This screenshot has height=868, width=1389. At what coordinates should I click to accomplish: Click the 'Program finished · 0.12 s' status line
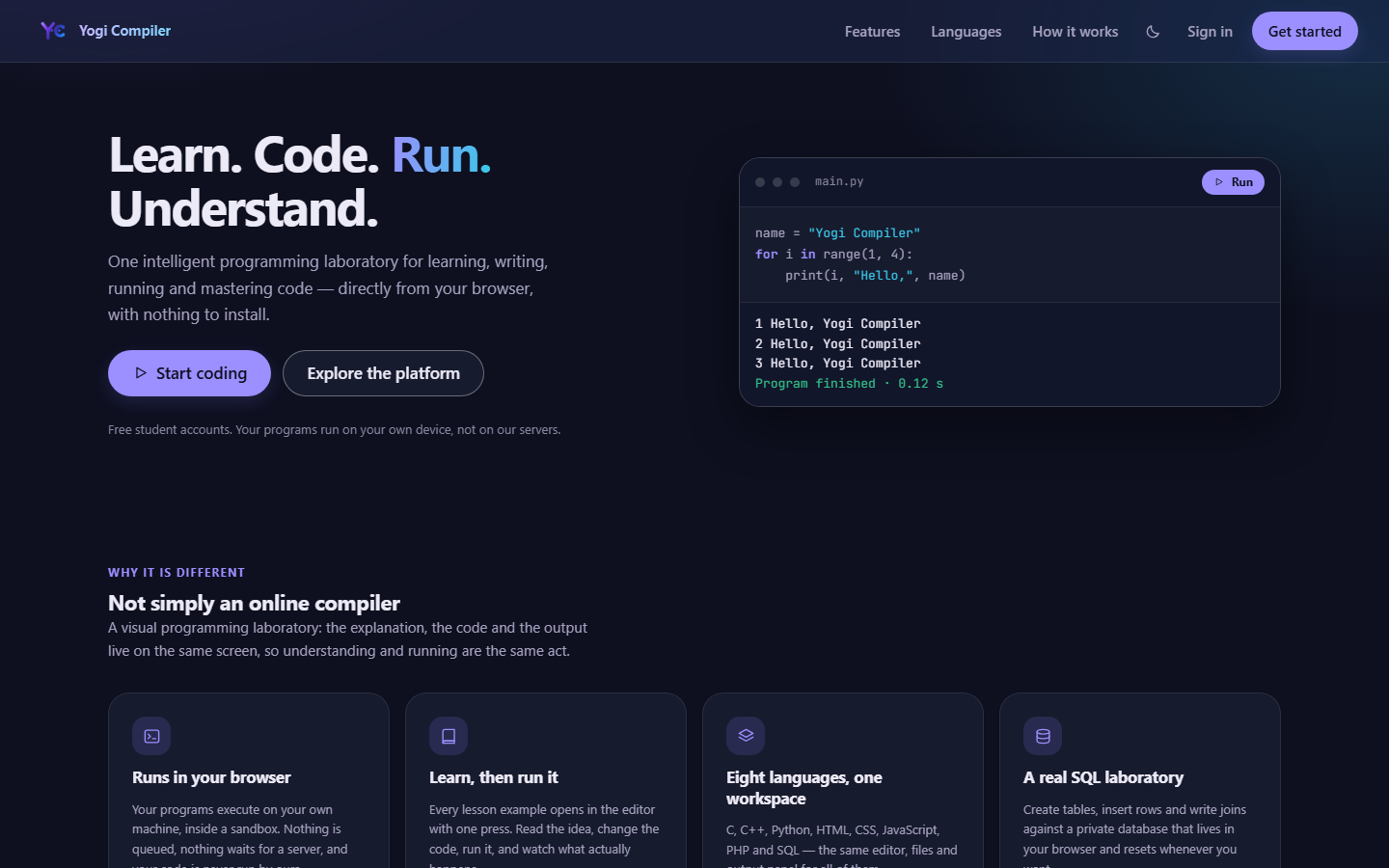pos(849,384)
